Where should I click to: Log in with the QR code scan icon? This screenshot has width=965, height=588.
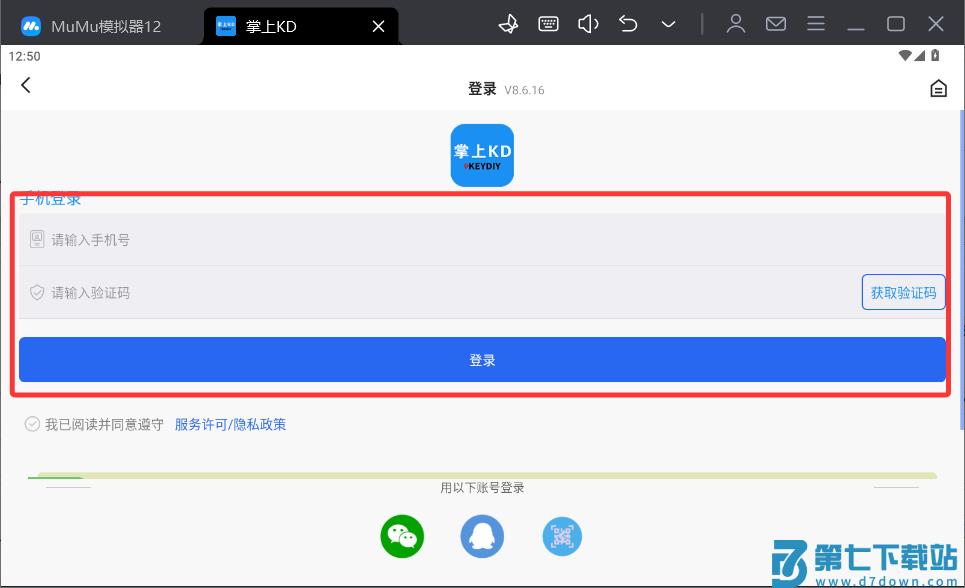pyautogui.click(x=562, y=536)
